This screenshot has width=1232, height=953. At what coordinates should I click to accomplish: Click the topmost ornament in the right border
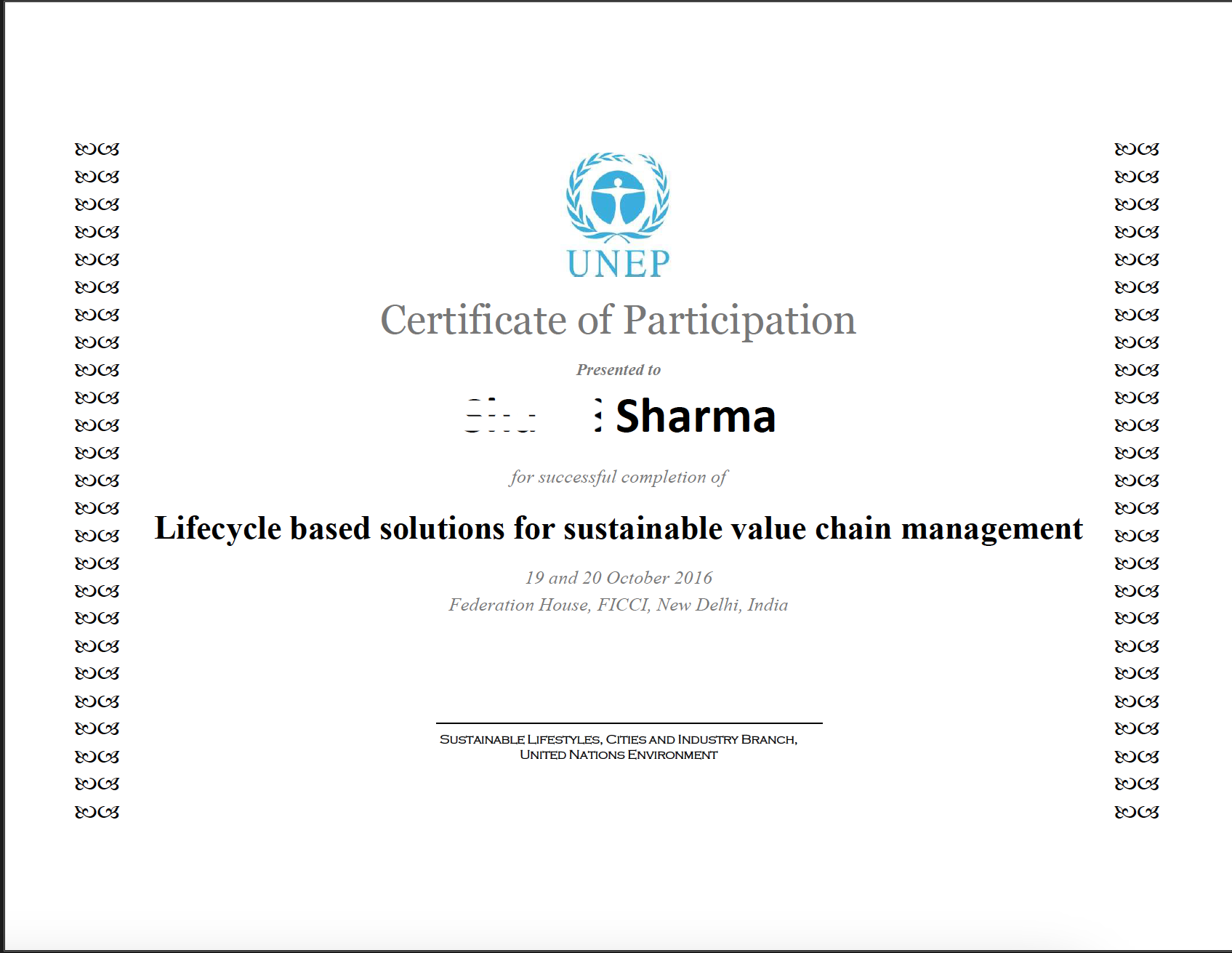(1137, 150)
